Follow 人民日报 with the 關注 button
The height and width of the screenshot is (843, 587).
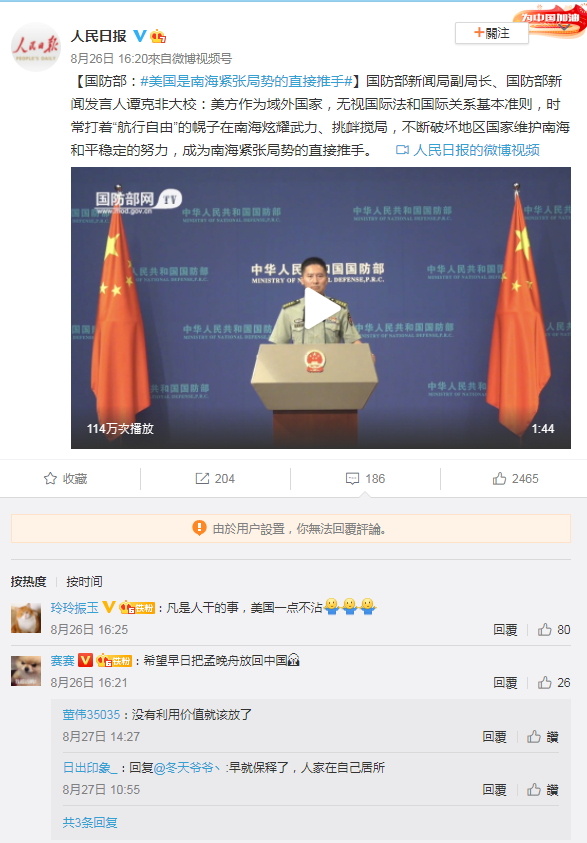pos(491,33)
